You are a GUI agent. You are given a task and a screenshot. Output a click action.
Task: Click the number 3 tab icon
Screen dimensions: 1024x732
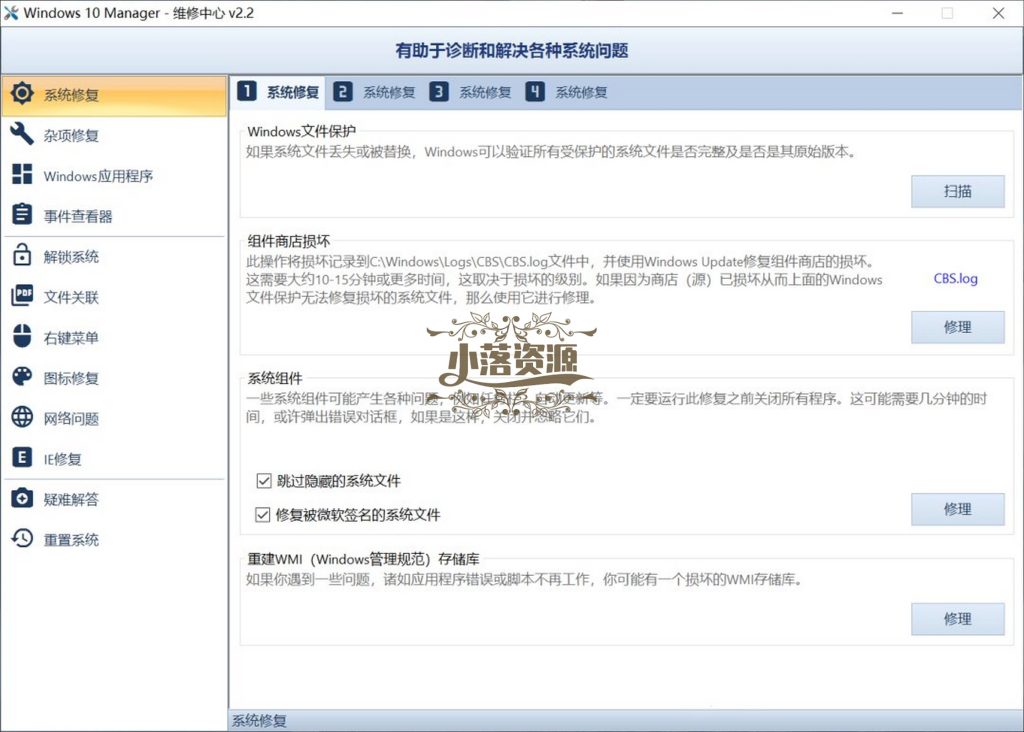(439, 91)
